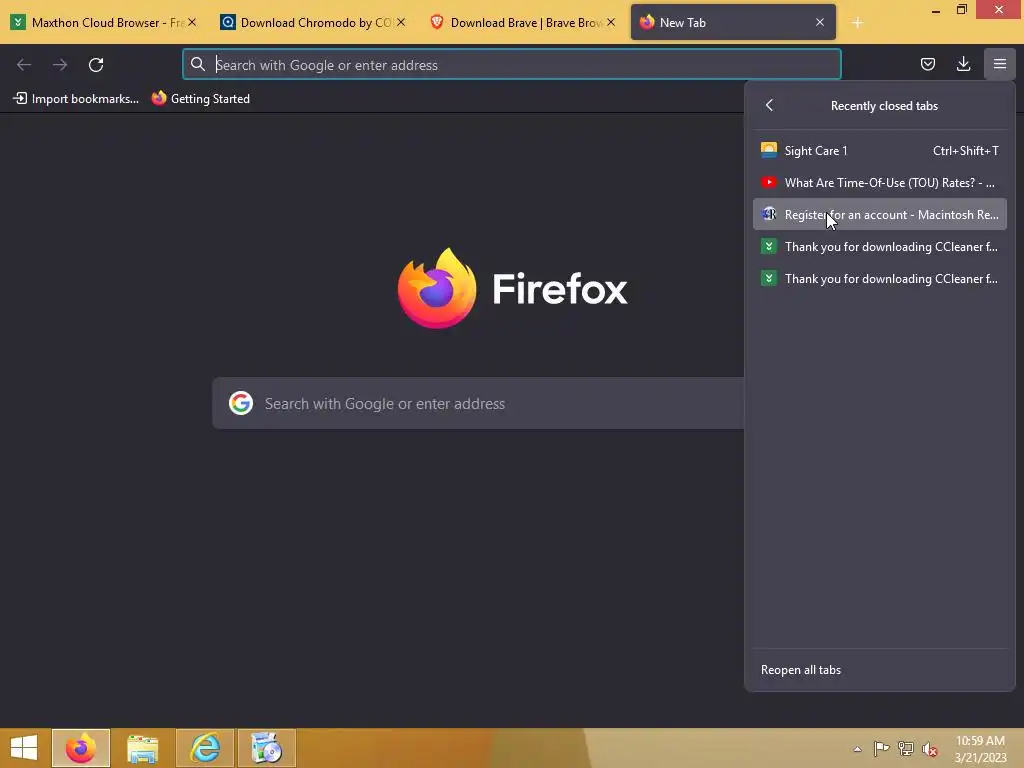The image size is (1024, 768).
Task: Open a new tab with plus button
Action: click(x=857, y=23)
